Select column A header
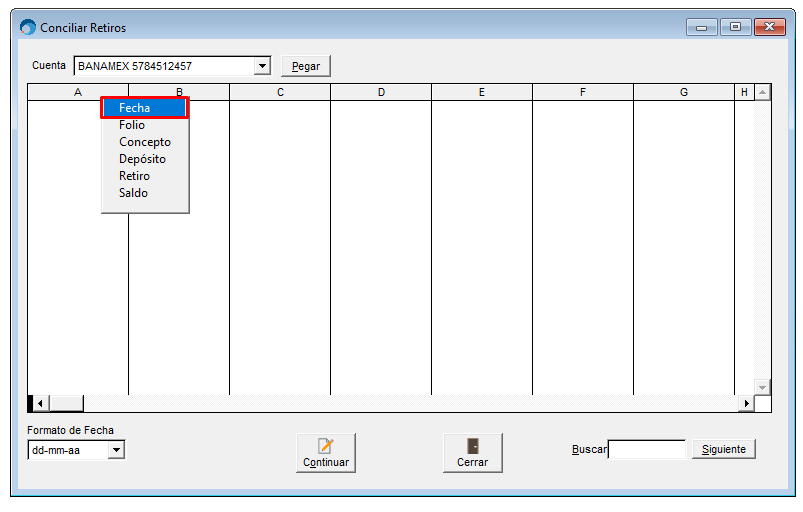Image resolution: width=803 pixels, height=512 pixels. (x=78, y=92)
